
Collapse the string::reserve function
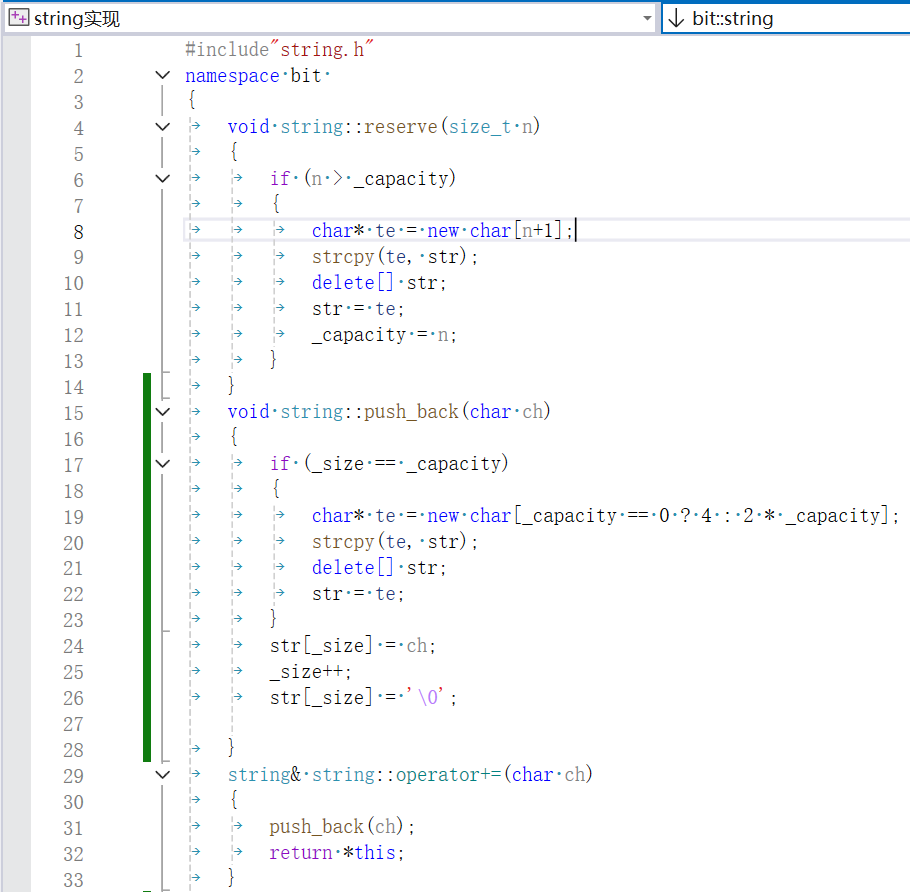pyautogui.click(x=163, y=127)
